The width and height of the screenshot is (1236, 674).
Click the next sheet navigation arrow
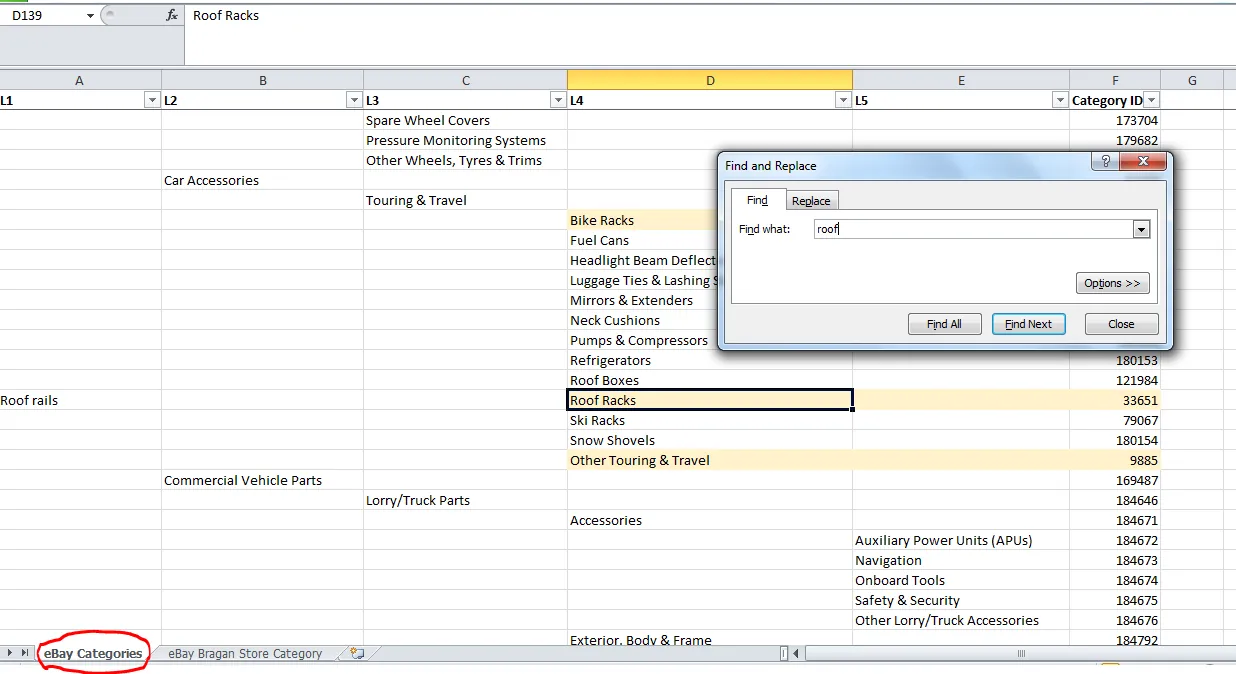11,653
